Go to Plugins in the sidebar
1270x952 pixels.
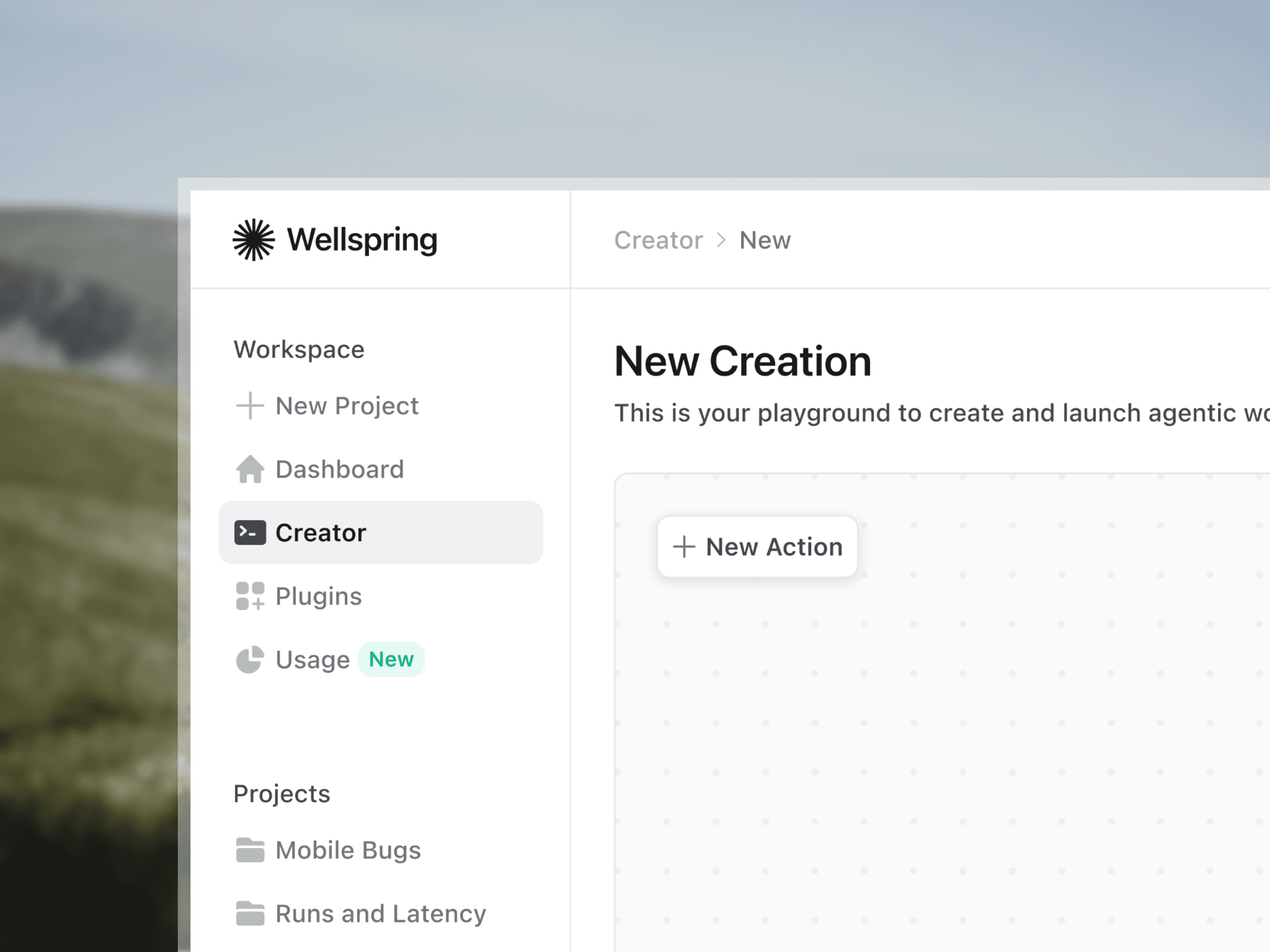click(381, 596)
